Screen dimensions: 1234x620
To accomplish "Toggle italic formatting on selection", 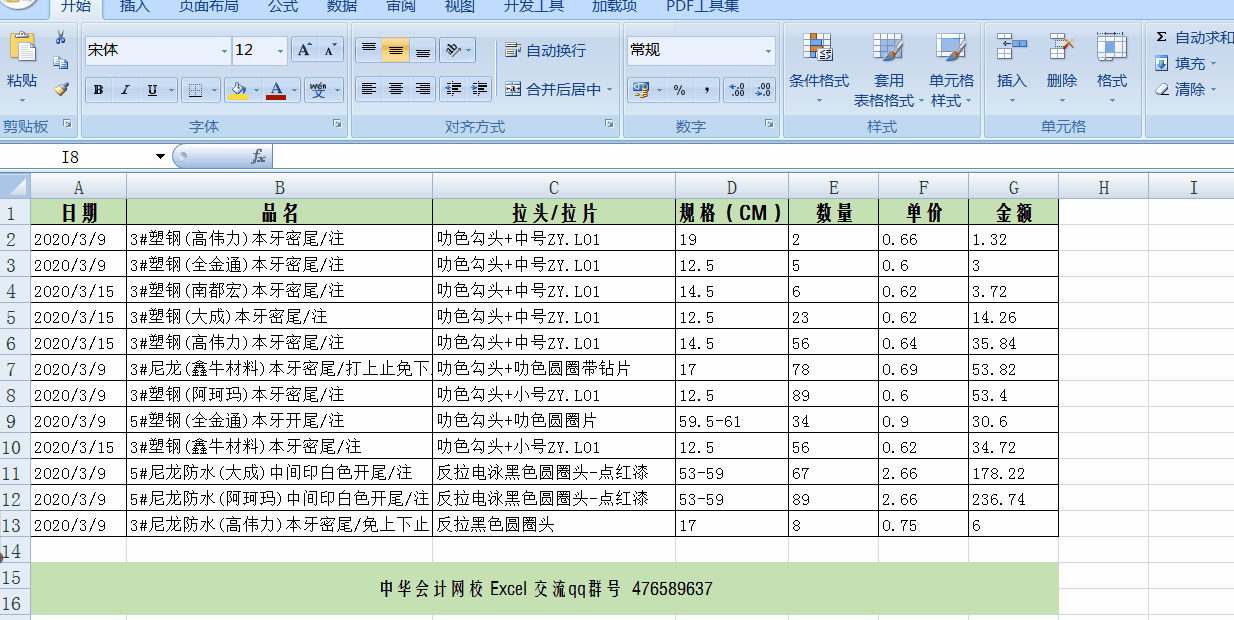I will point(123,90).
